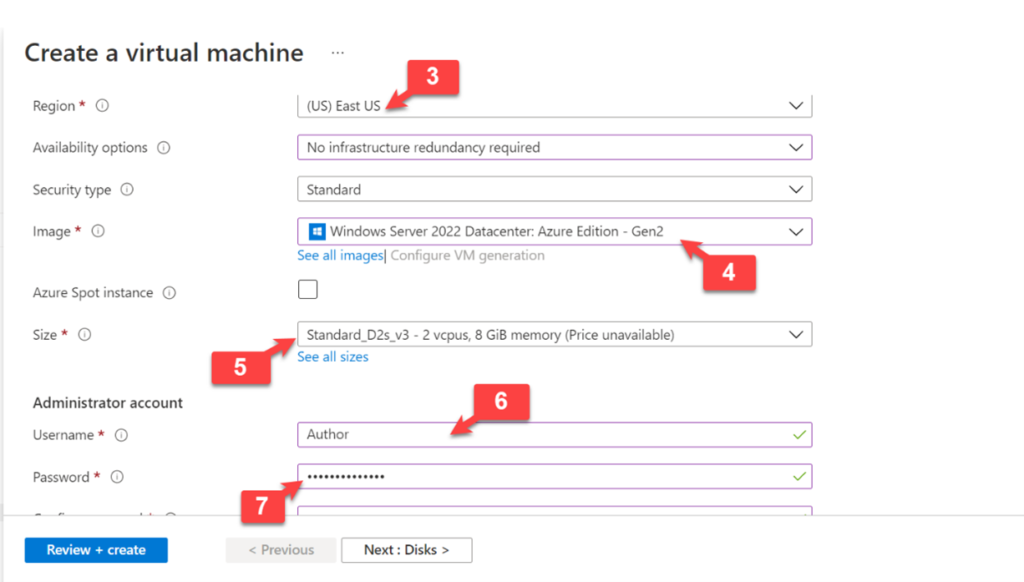Click the Configure VM generation link
Screen dimensions: 1024x582
[x=468, y=255]
